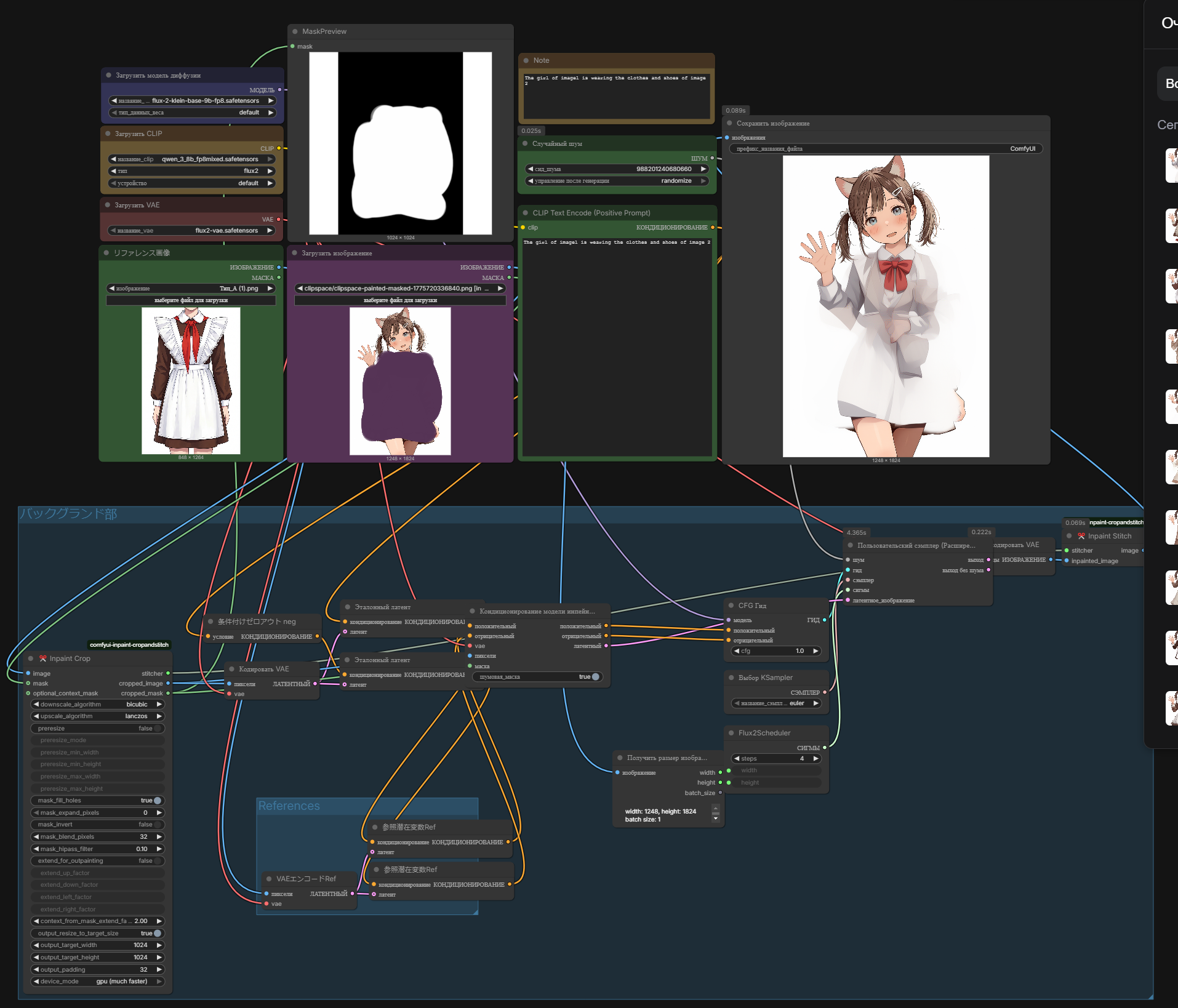Image resolution: width=1178 pixels, height=1008 pixels.
Task: Change the device_mode gpu option
Action: point(98,982)
